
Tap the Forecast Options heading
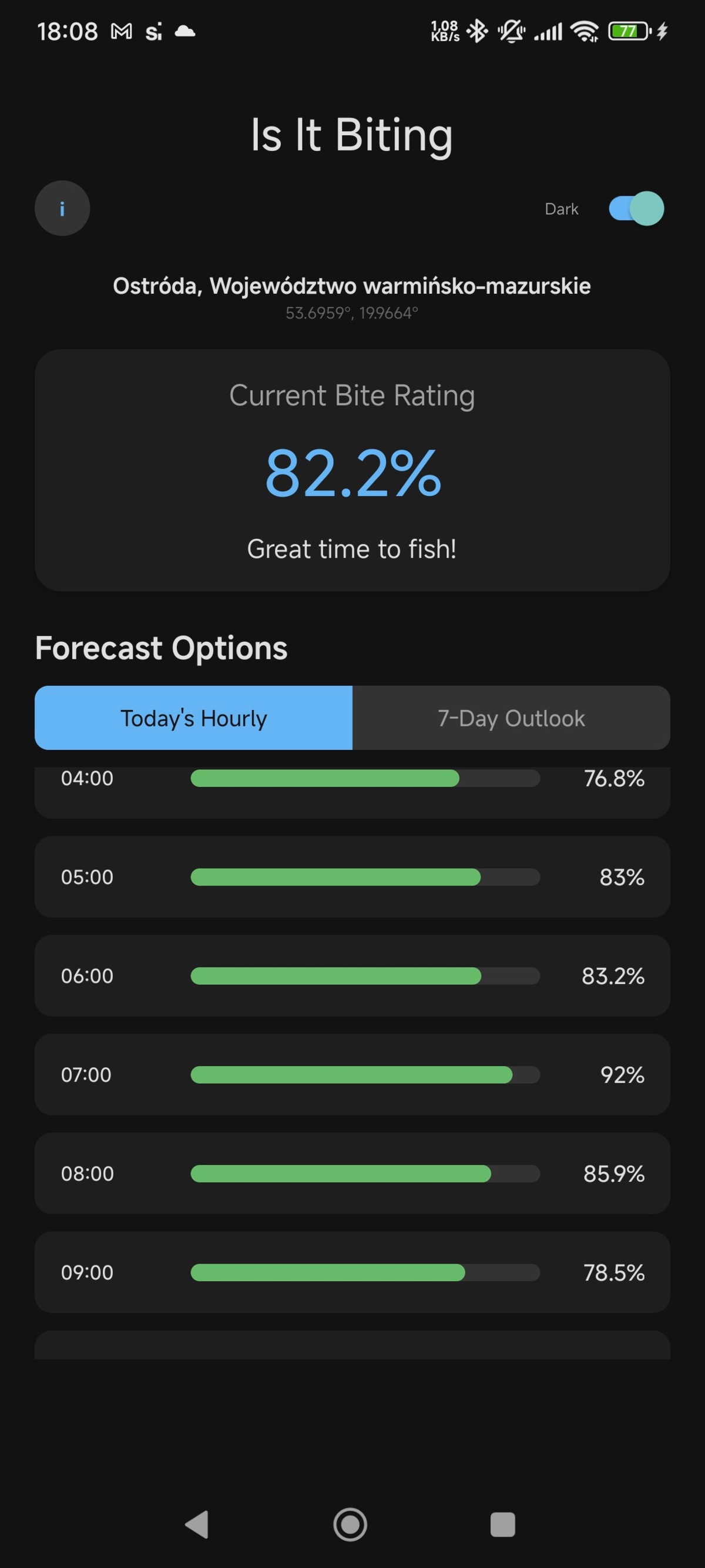coord(161,648)
